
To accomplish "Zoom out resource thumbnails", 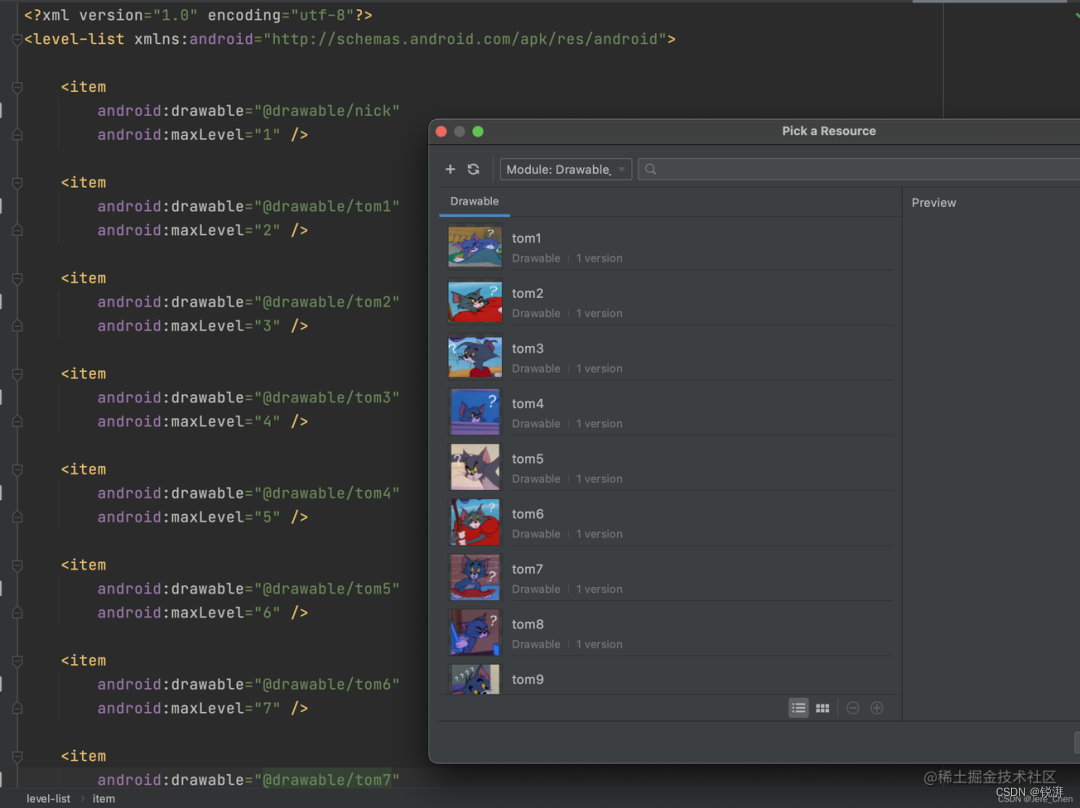I will tap(853, 708).
